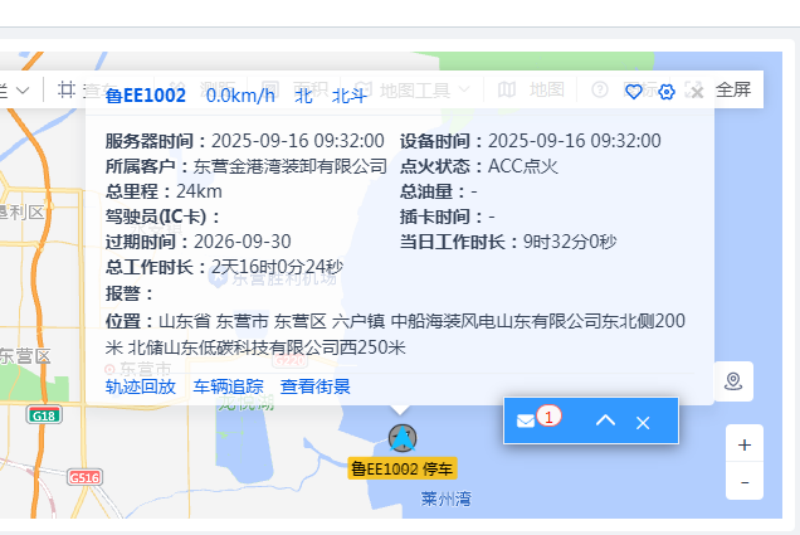Image resolution: width=800 pixels, height=535 pixels.
Task: Open the gear settings in the vehicle popup
Action: (667, 91)
